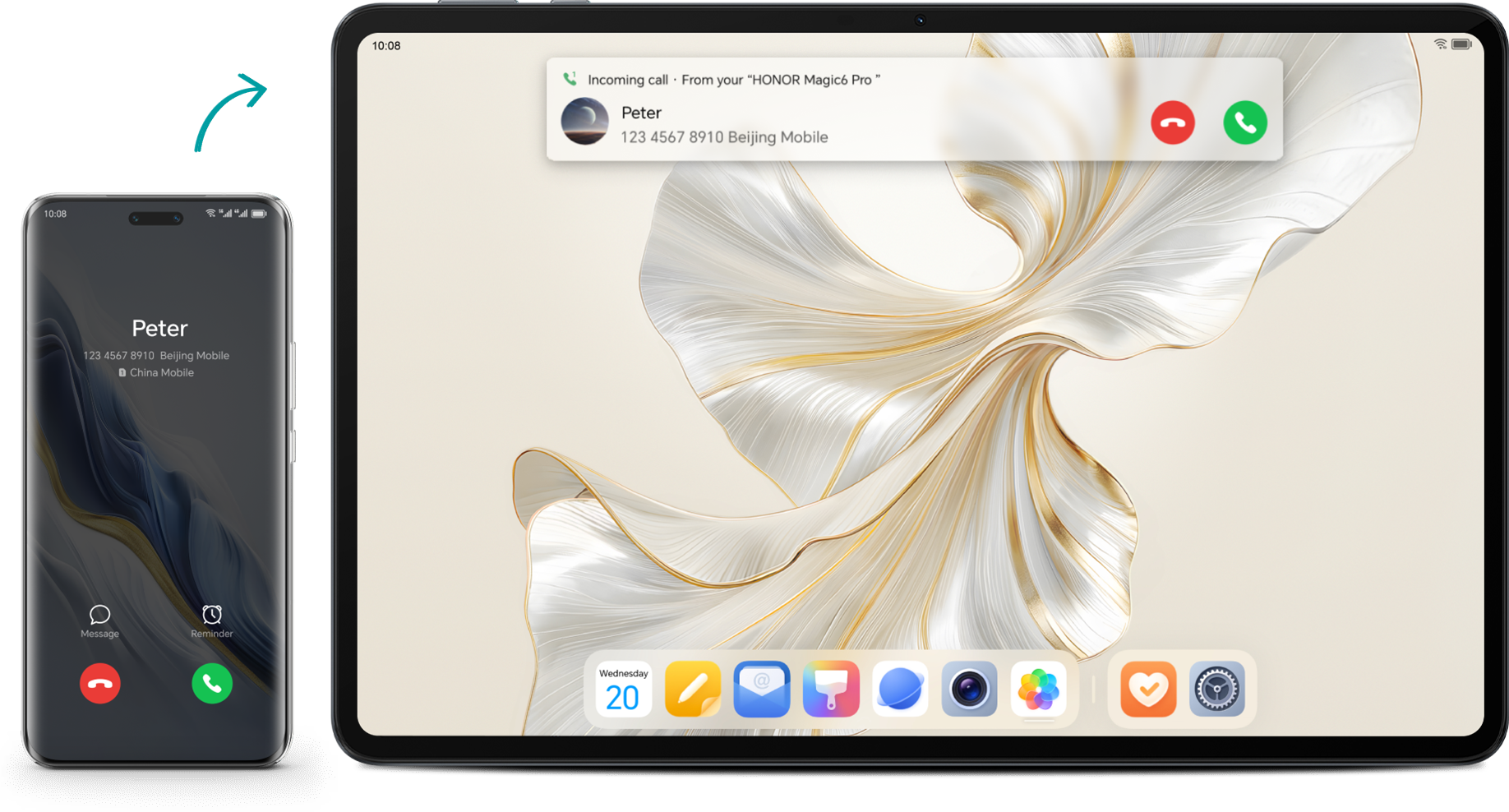Tap Peter's avatar in the call notification

click(584, 122)
